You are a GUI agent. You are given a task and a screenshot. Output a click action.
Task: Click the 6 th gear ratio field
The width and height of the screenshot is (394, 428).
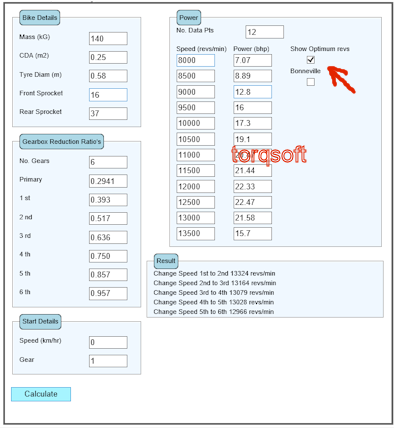pos(108,294)
